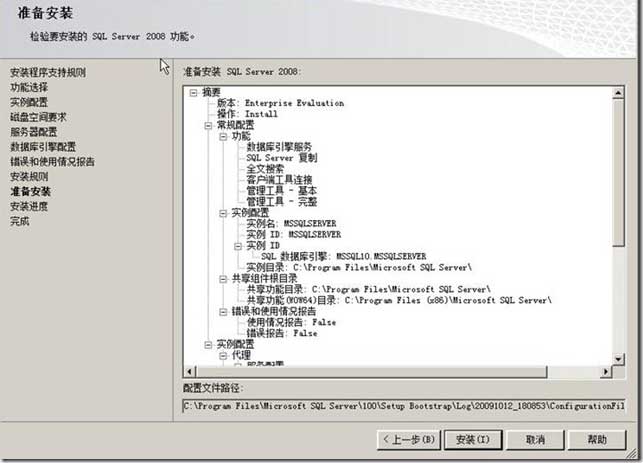Viewport: 643px width, 463px height.
Task: Click the 安装(I) button
Action: [x=473, y=440]
